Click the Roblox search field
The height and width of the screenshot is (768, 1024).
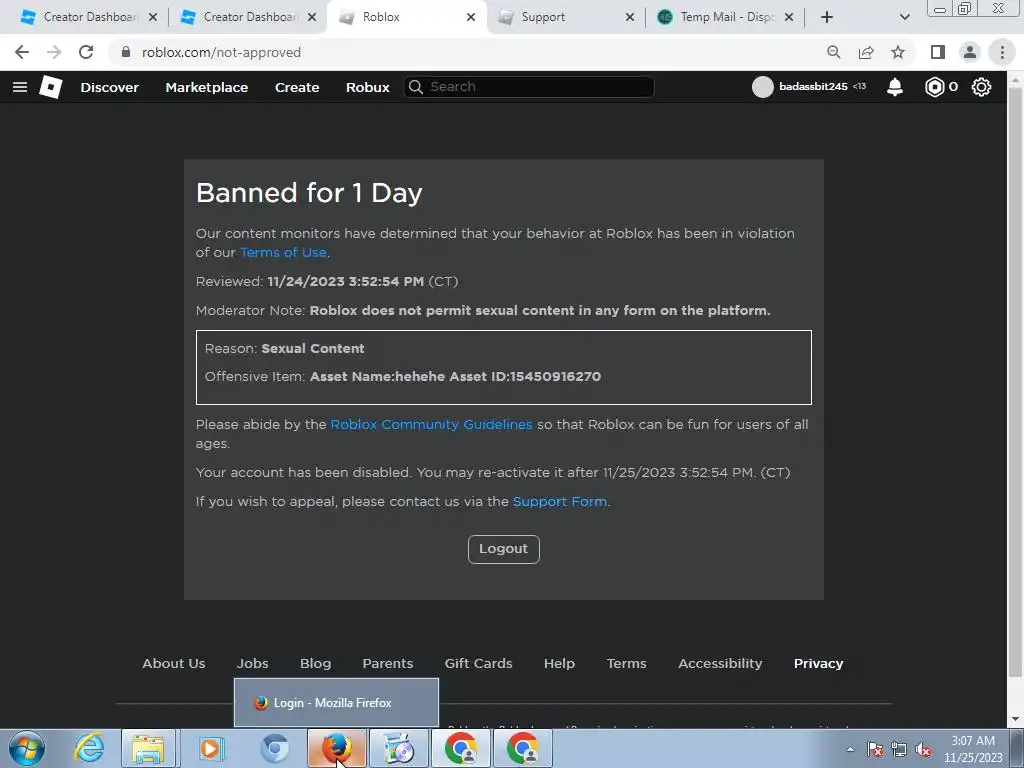tap(529, 87)
